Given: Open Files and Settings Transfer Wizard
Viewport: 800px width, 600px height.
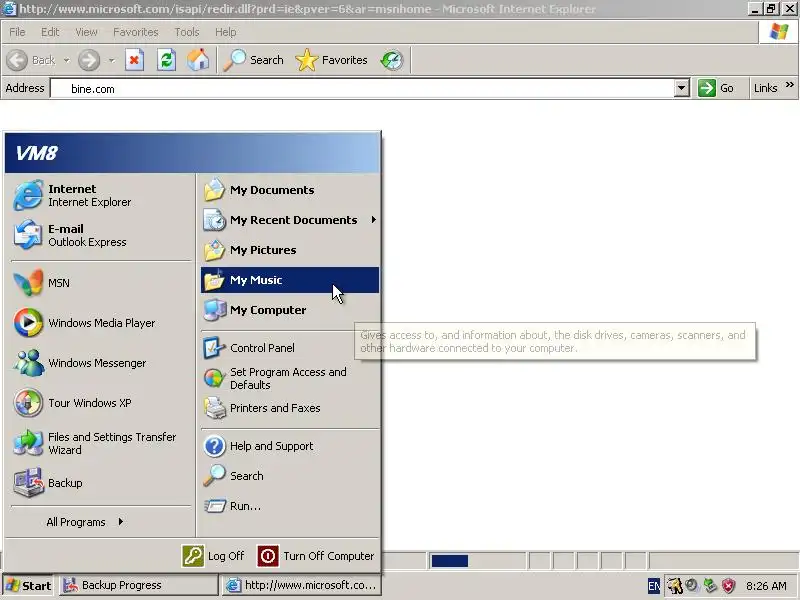Looking at the screenshot, I should tap(100, 443).
